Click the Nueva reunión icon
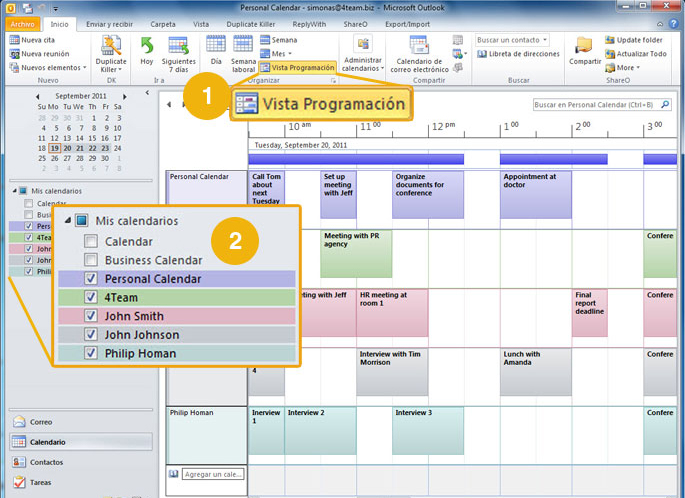 (14, 54)
